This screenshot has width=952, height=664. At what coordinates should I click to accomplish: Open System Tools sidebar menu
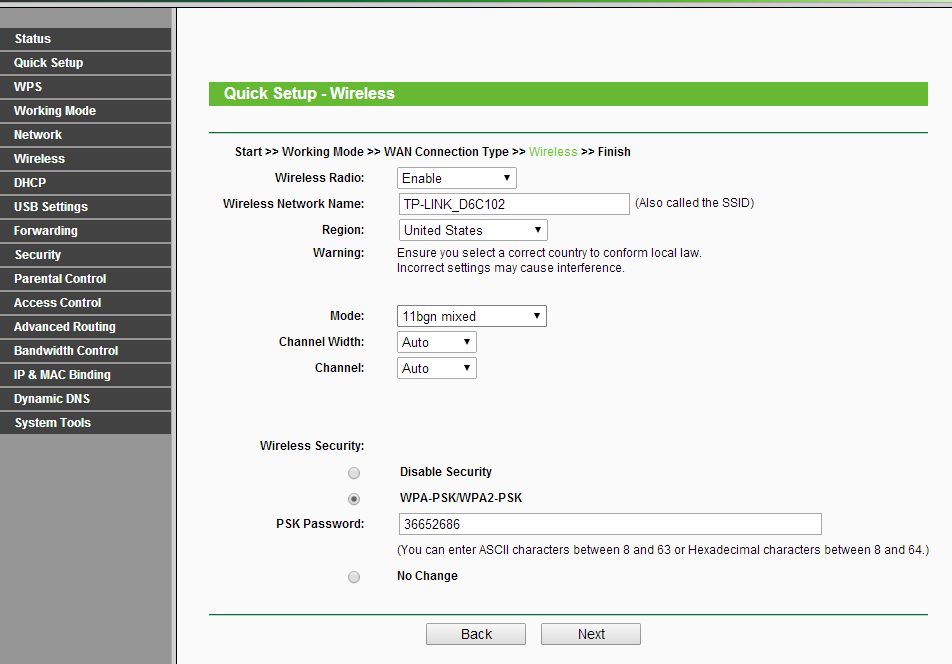[x=85, y=423]
